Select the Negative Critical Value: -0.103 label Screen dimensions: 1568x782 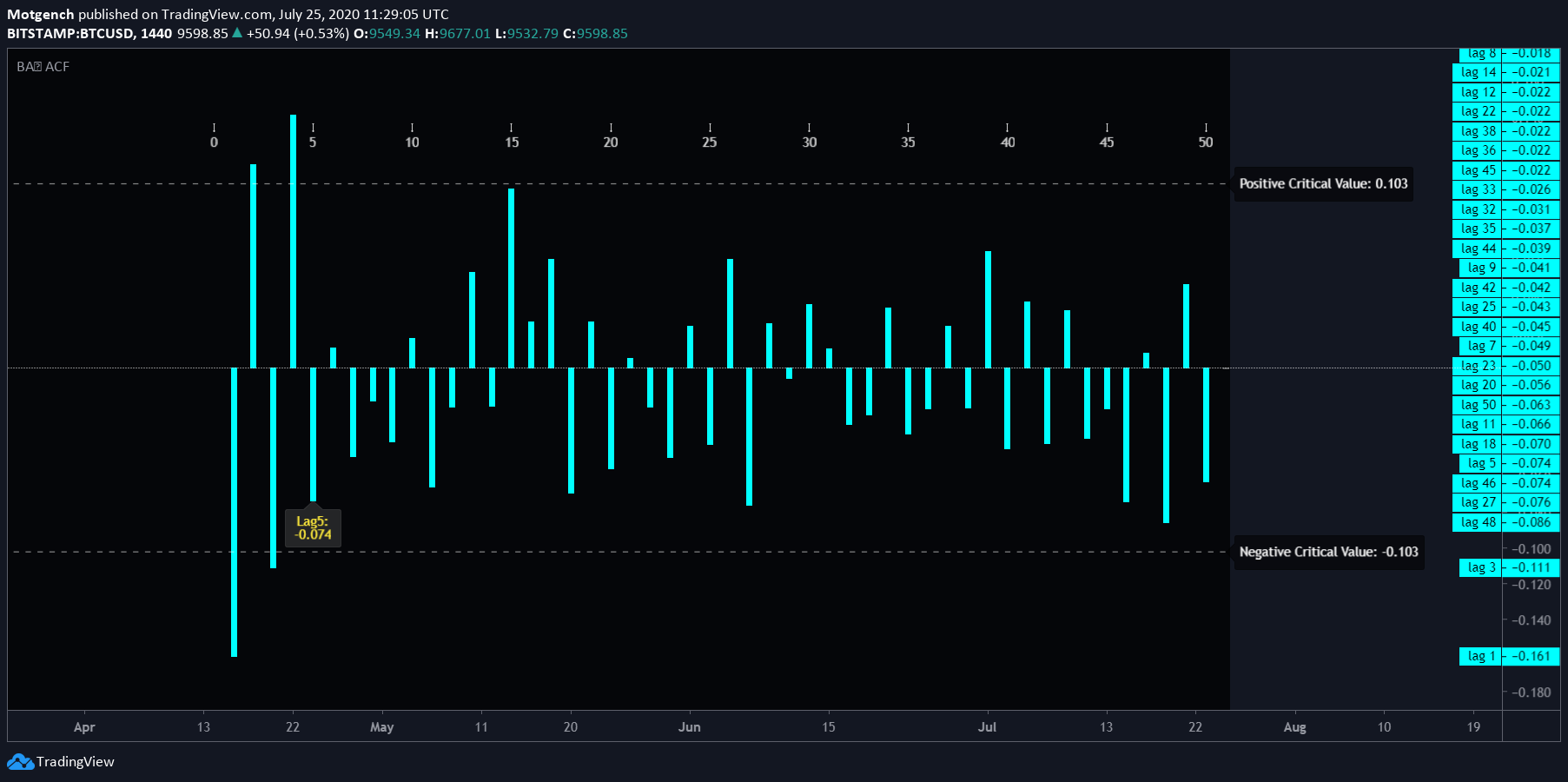[x=1328, y=552]
